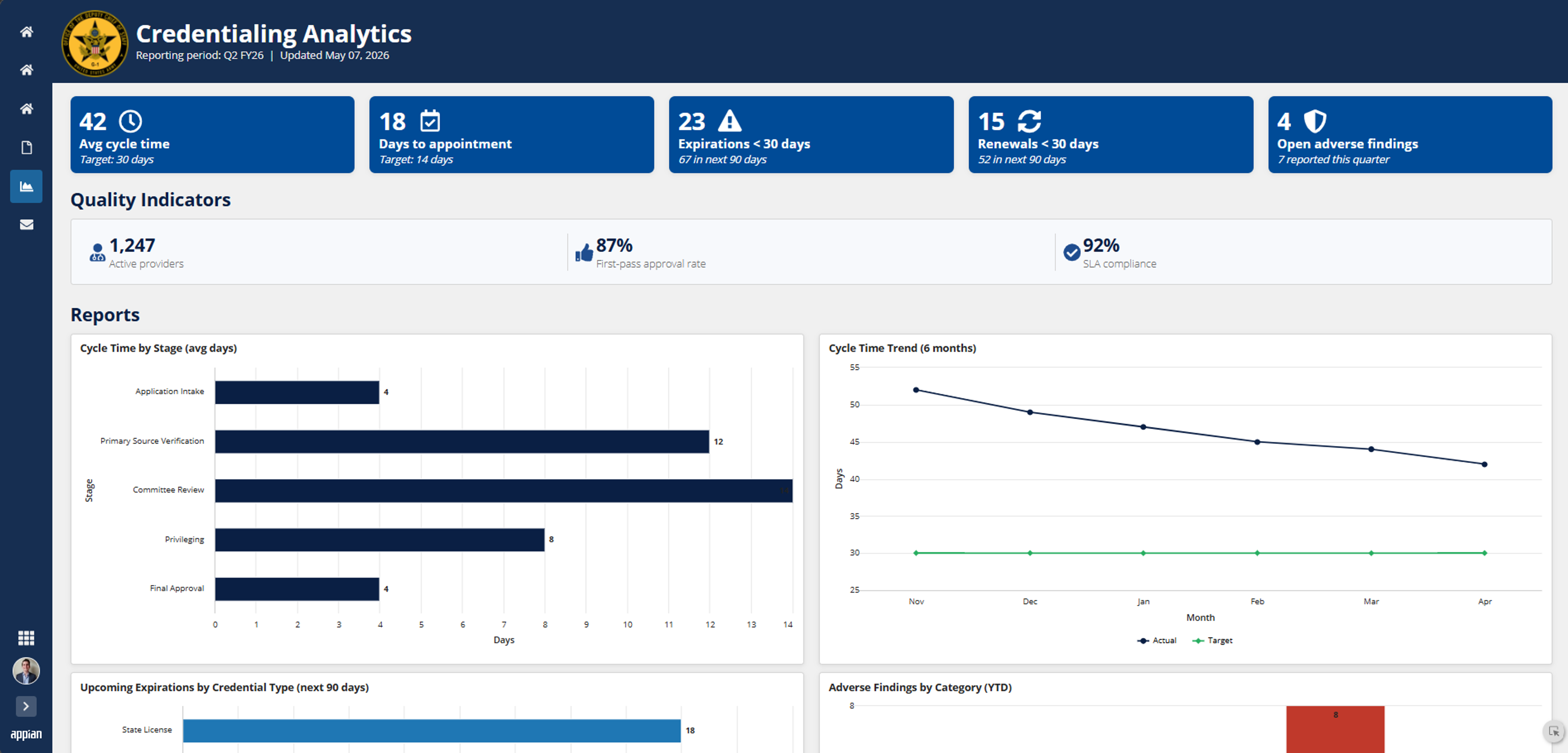Click the Actual data point for Apr
Screen dimensions: 1568x753
[x=1485, y=464]
